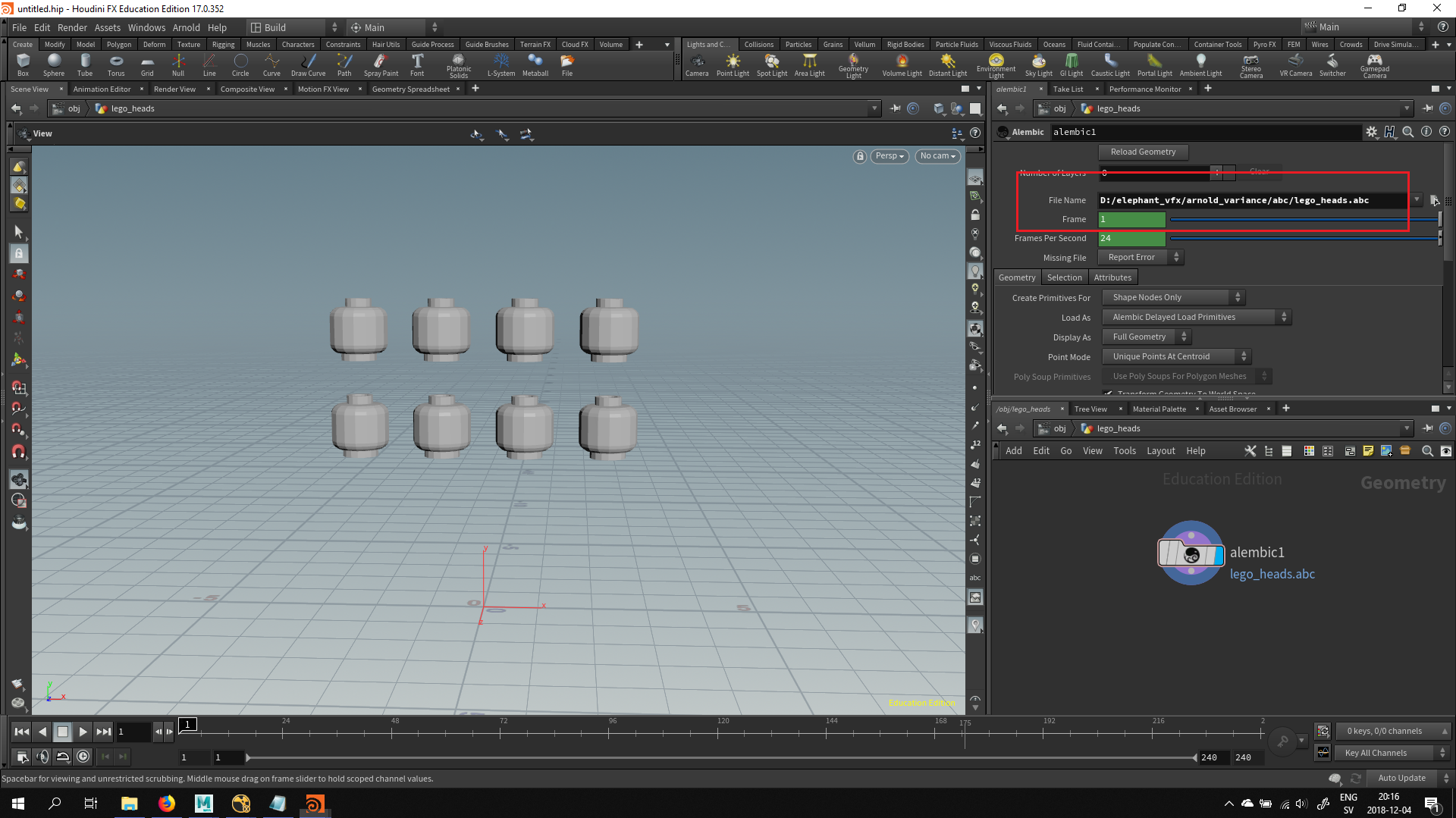Create a Box from the shelf
1456x818 pixels.
(x=23, y=65)
